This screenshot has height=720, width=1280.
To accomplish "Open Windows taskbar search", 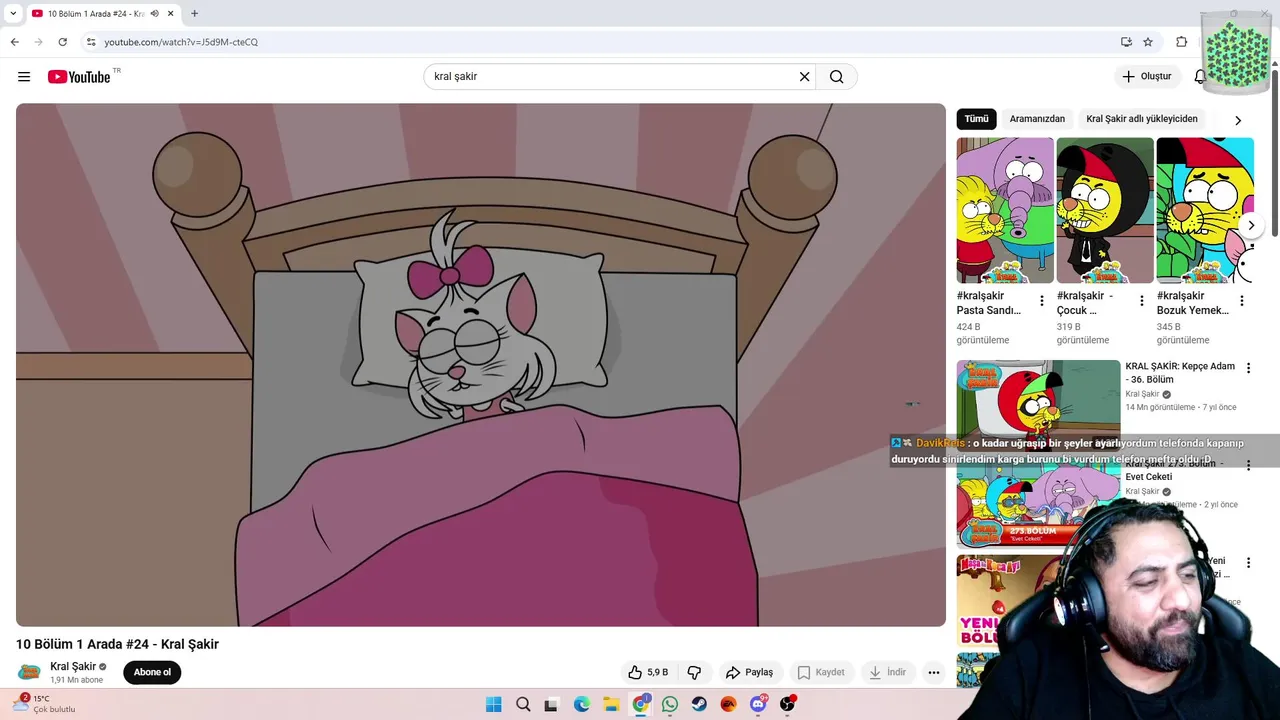I will [x=523, y=704].
